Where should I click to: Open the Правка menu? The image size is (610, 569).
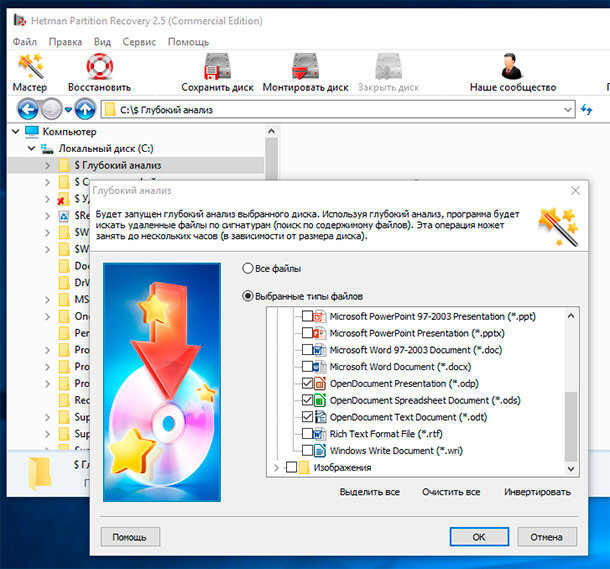click(x=65, y=42)
